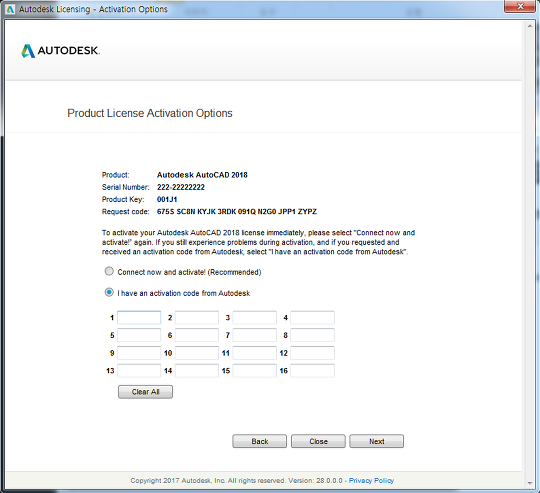Click the Copyright 2017 Autodesk version text
The image size is (540, 493).
click(236, 480)
